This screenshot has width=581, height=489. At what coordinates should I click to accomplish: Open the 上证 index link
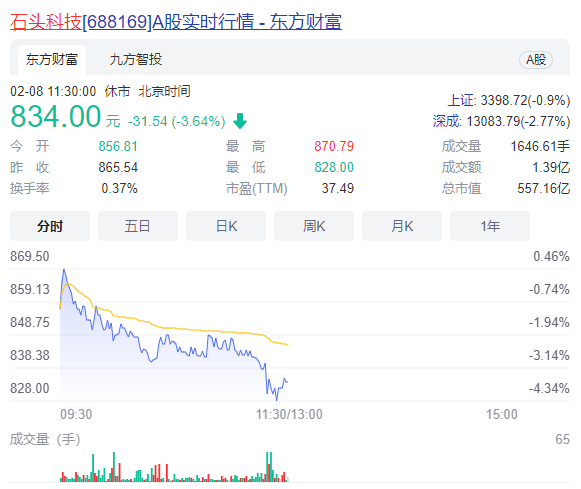click(x=461, y=100)
